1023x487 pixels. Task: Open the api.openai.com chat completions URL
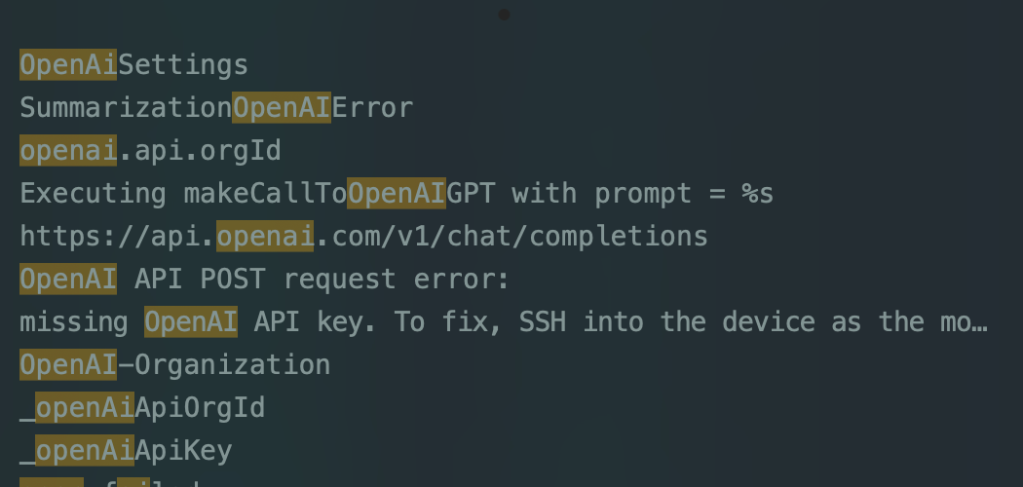(363, 237)
